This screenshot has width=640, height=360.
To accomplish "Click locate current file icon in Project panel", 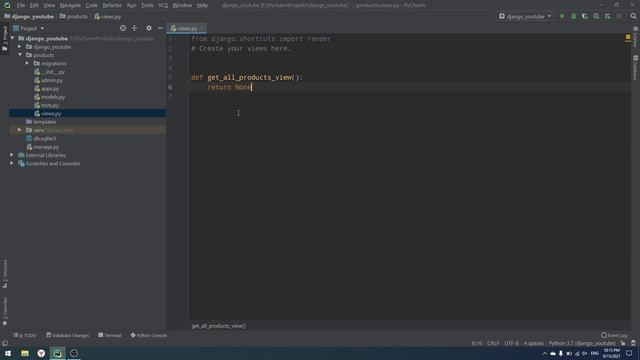I will (123, 28).
